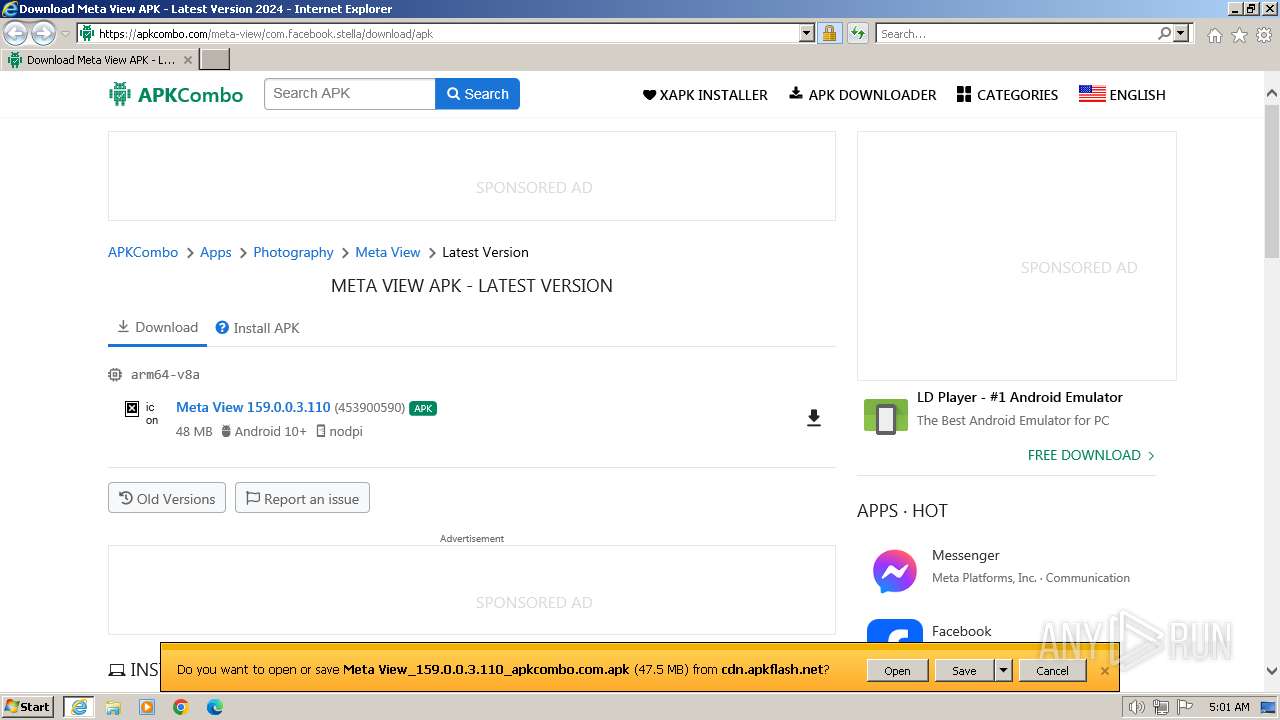Click the APKCombo breadcrumb link

click(x=143, y=252)
